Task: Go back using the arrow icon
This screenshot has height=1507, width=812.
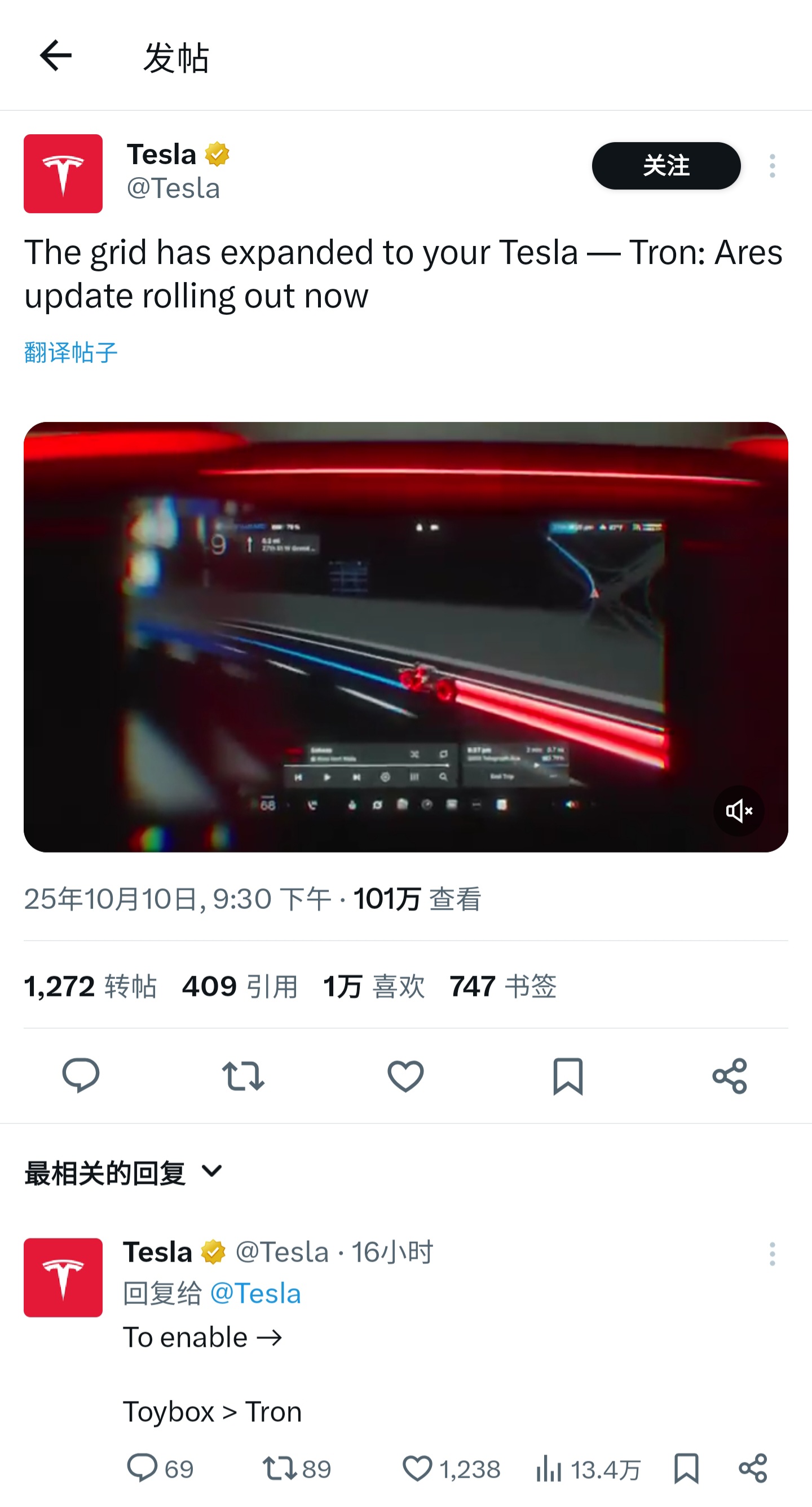Action: [x=55, y=56]
